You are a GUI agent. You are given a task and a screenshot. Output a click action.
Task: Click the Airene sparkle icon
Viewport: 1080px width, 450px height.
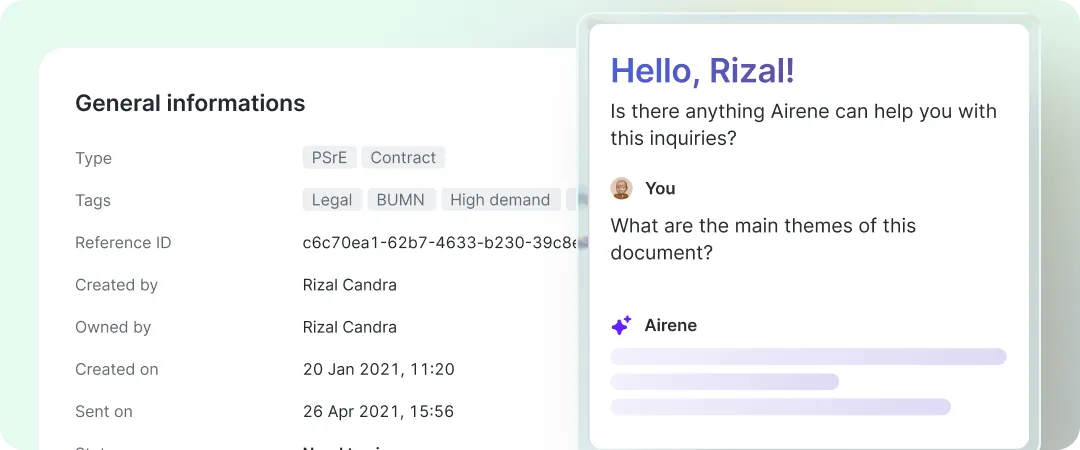621,325
